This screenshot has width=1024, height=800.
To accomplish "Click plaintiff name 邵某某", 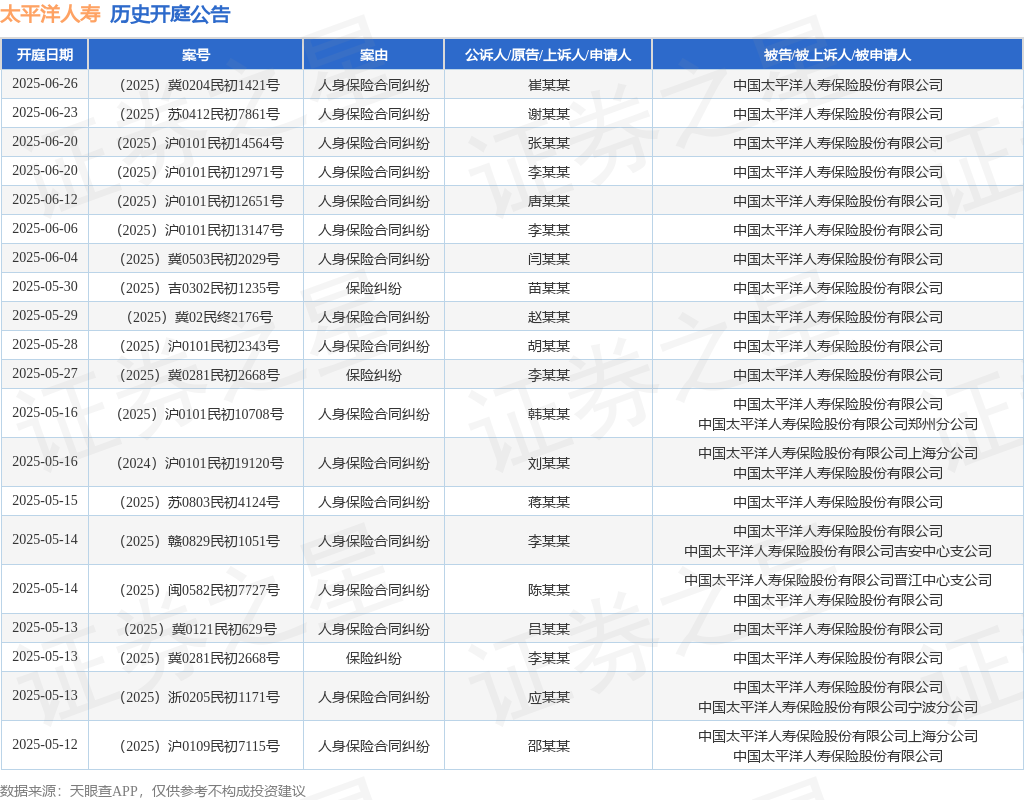I will pyautogui.click(x=549, y=746).
